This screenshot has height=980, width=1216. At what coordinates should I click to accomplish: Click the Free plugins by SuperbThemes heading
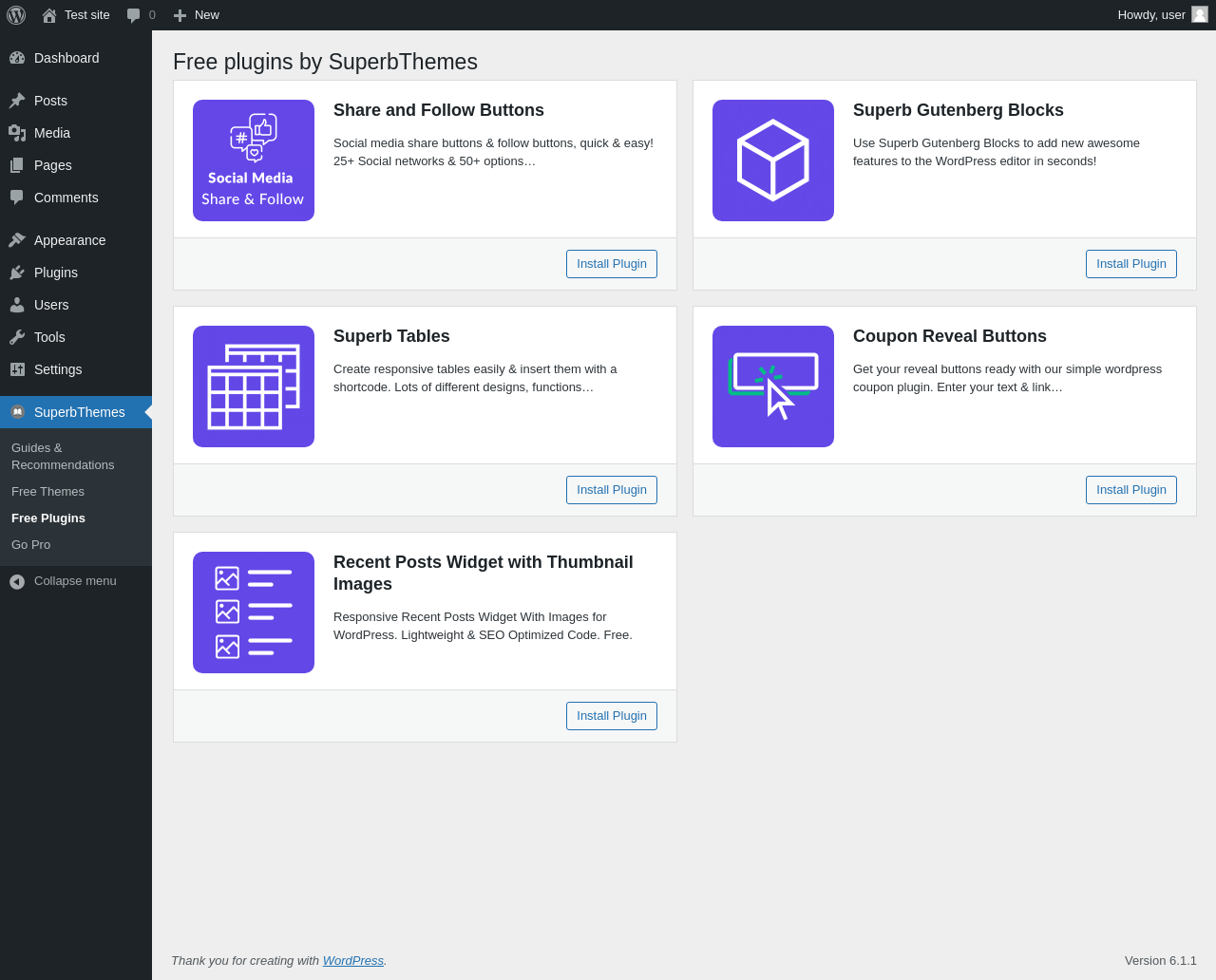[325, 62]
